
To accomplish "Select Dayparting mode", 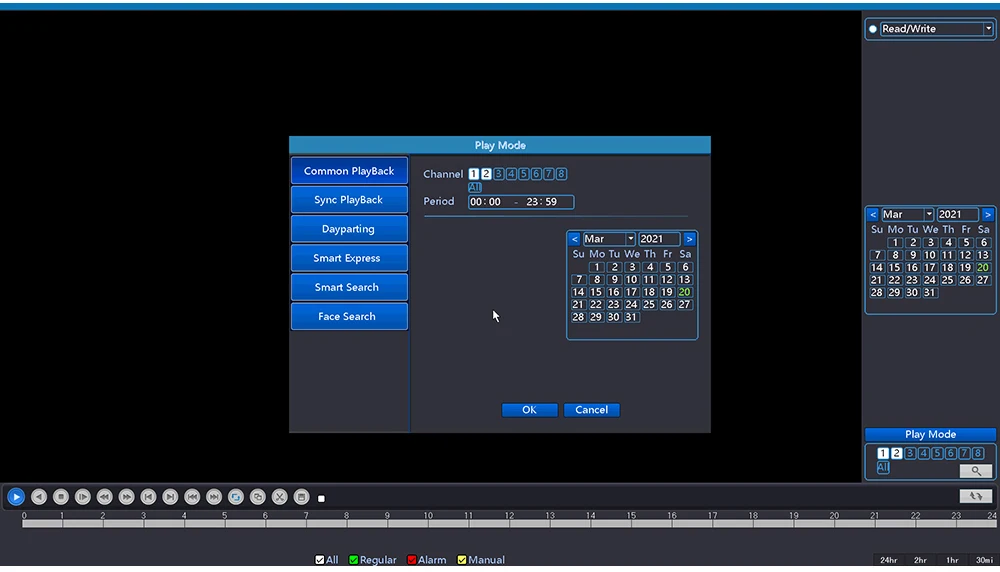I will (349, 229).
